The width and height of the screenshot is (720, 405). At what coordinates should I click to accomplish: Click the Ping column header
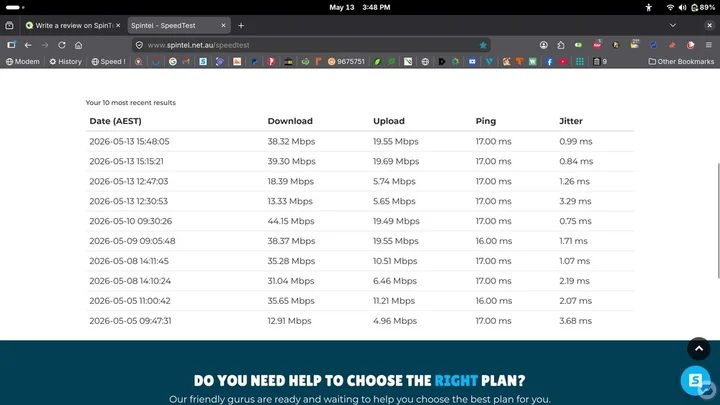tap(485, 121)
